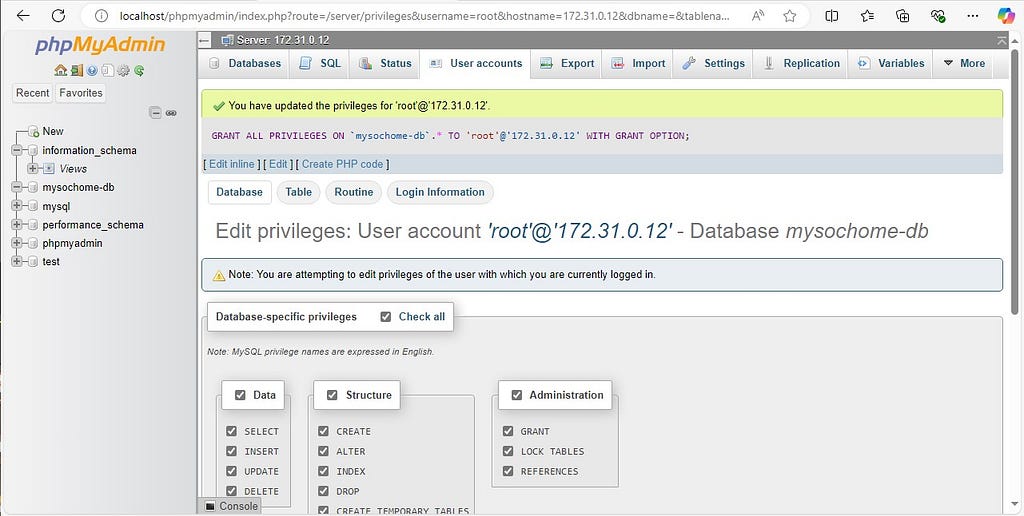This screenshot has width=1024, height=516.
Task: Click the browser address bar URL
Action: coord(424,16)
